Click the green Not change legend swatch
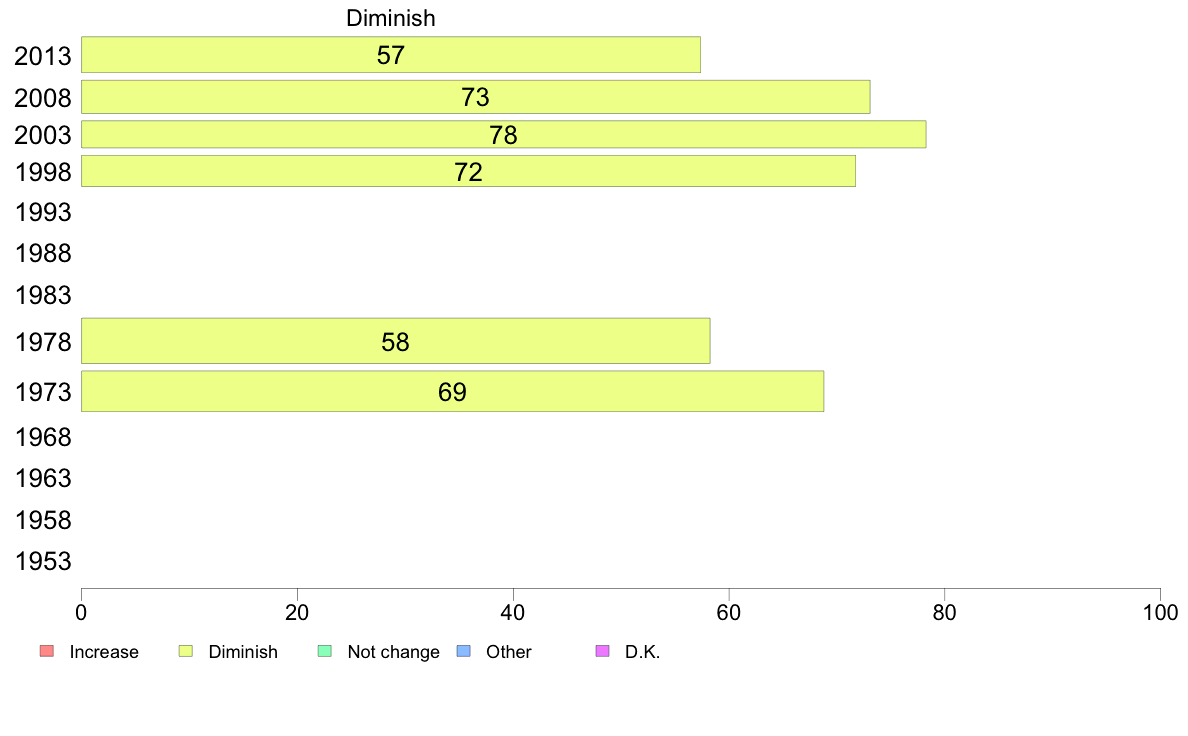The image size is (1188, 736). pos(325,651)
